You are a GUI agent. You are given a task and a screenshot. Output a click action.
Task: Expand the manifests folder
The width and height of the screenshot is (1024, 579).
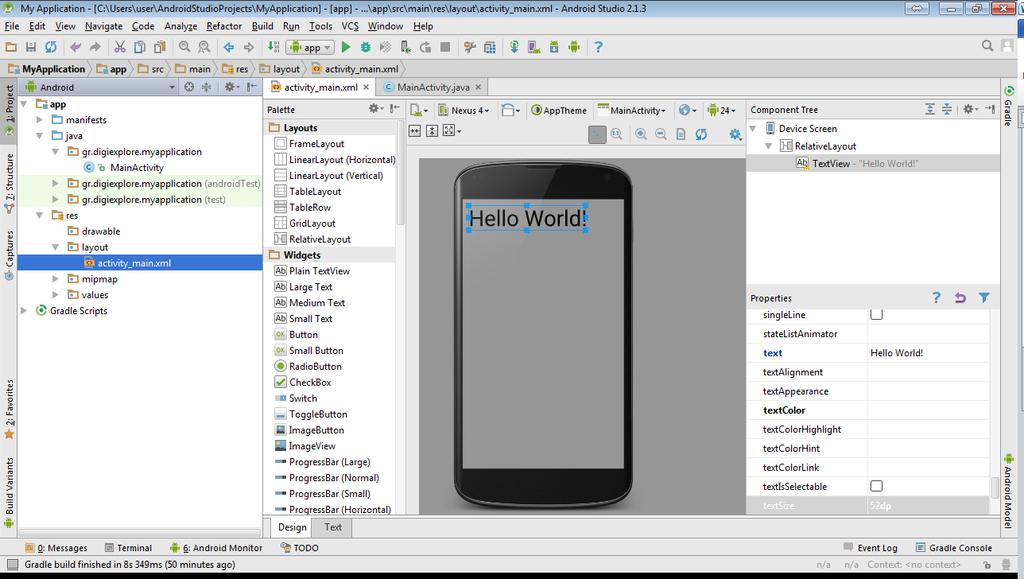(40, 120)
